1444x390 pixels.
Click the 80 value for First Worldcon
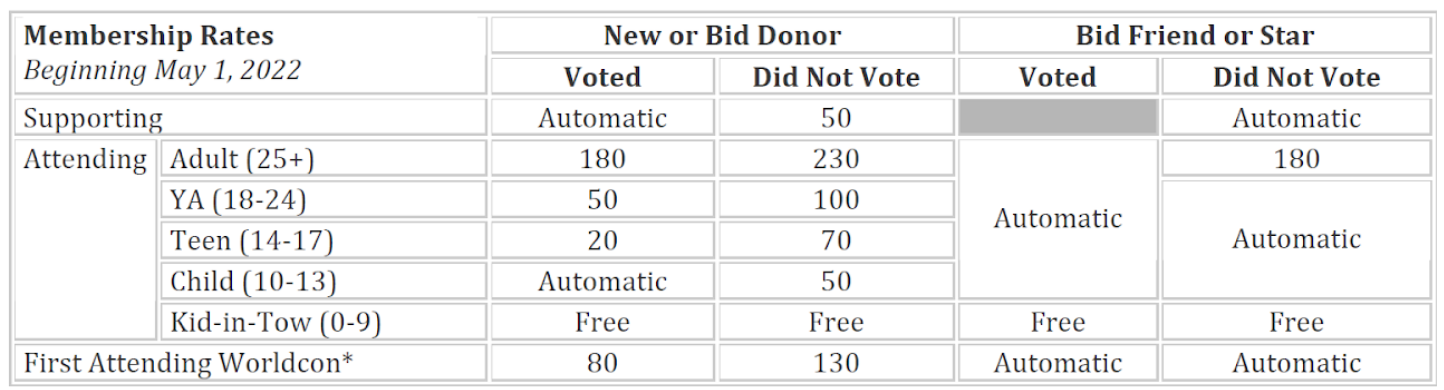click(x=602, y=363)
